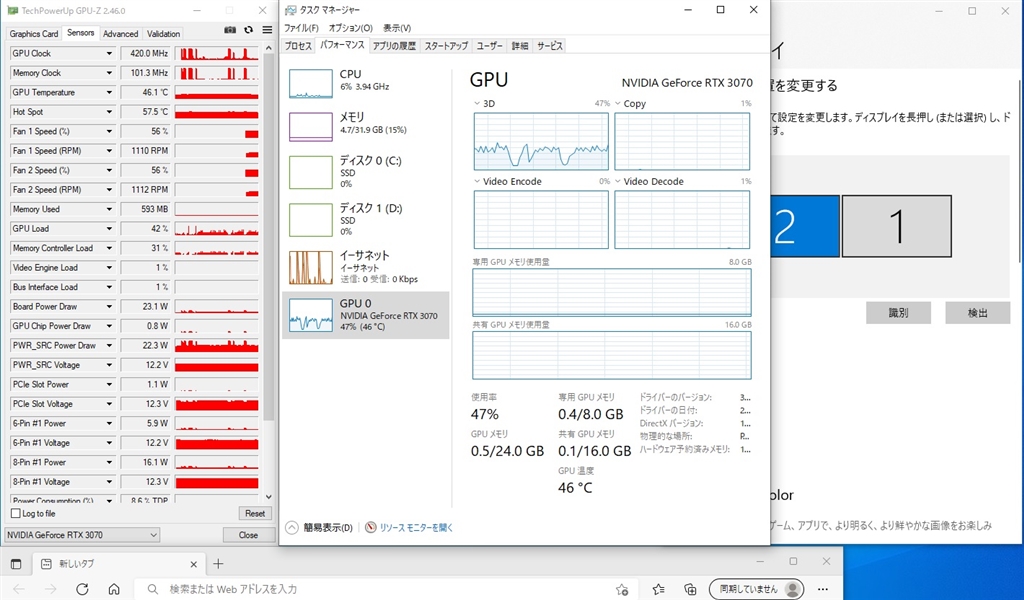Enable the Log to file checkbox
Image resolution: width=1024 pixels, height=600 pixels.
[x=16, y=513]
